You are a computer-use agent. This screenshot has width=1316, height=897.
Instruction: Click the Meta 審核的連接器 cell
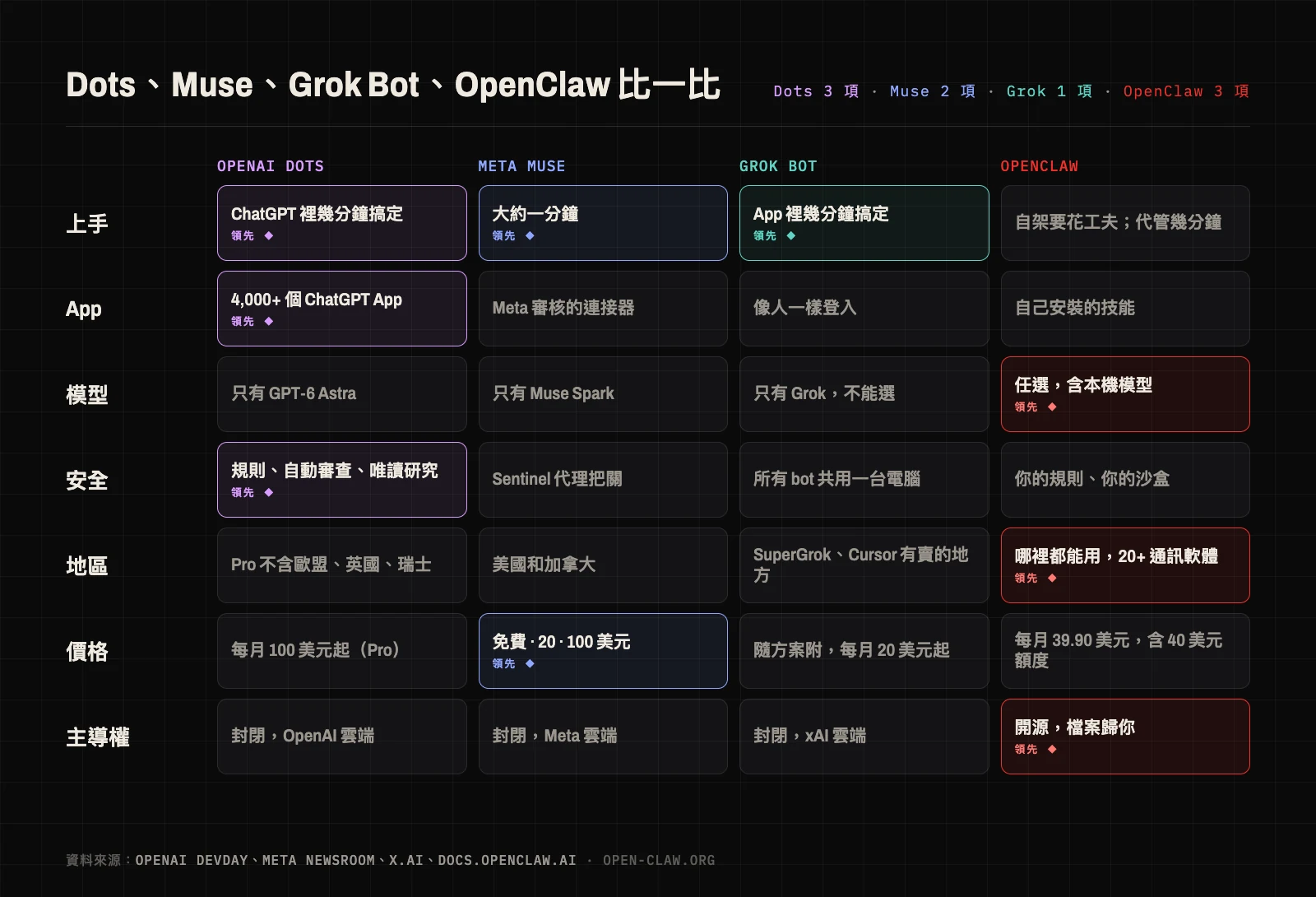tap(603, 309)
